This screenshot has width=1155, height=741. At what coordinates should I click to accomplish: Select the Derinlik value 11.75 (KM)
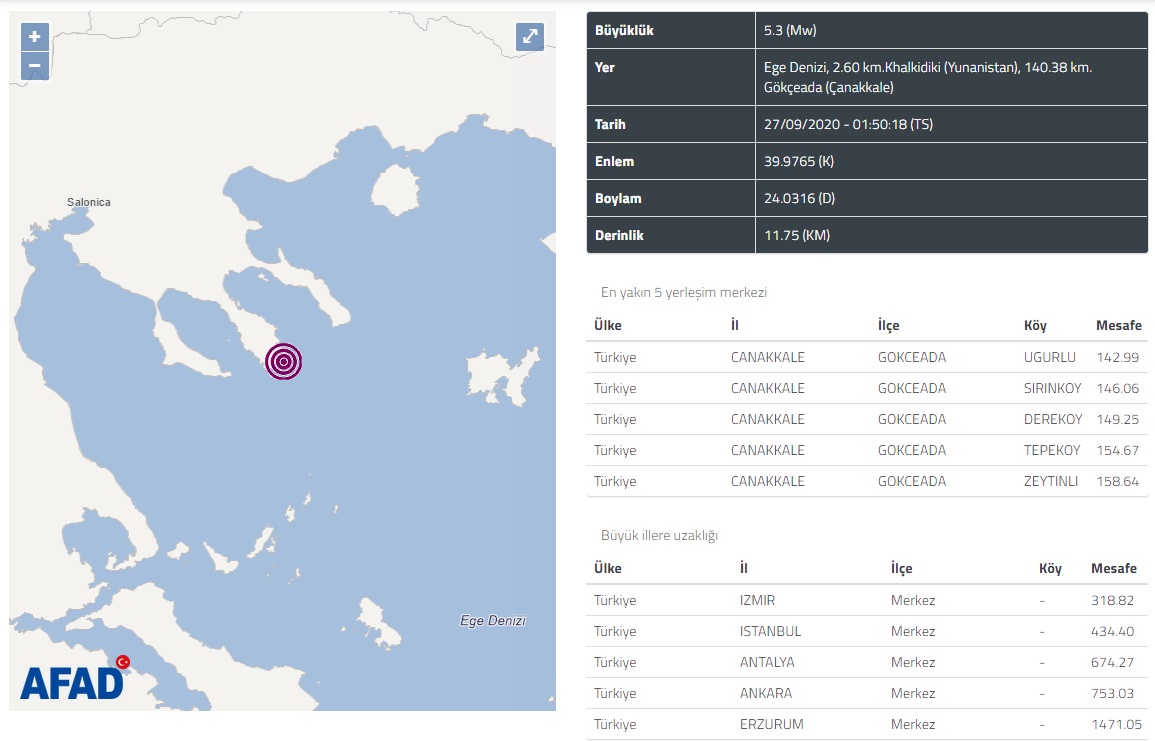click(797, 236)
